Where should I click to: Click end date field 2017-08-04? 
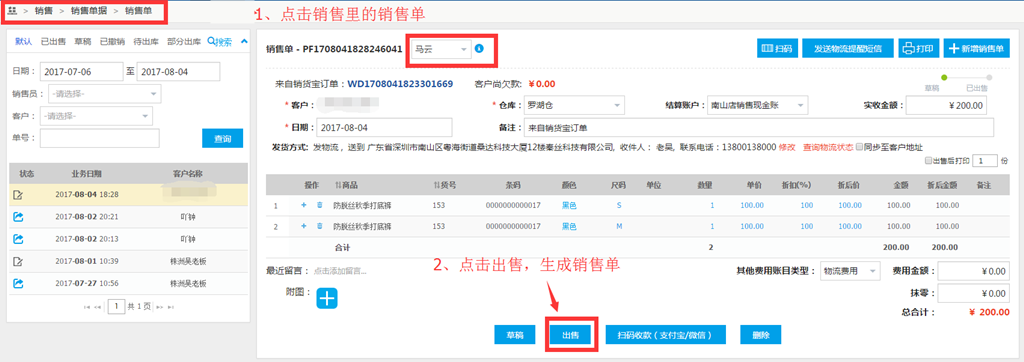coord(178,72)
